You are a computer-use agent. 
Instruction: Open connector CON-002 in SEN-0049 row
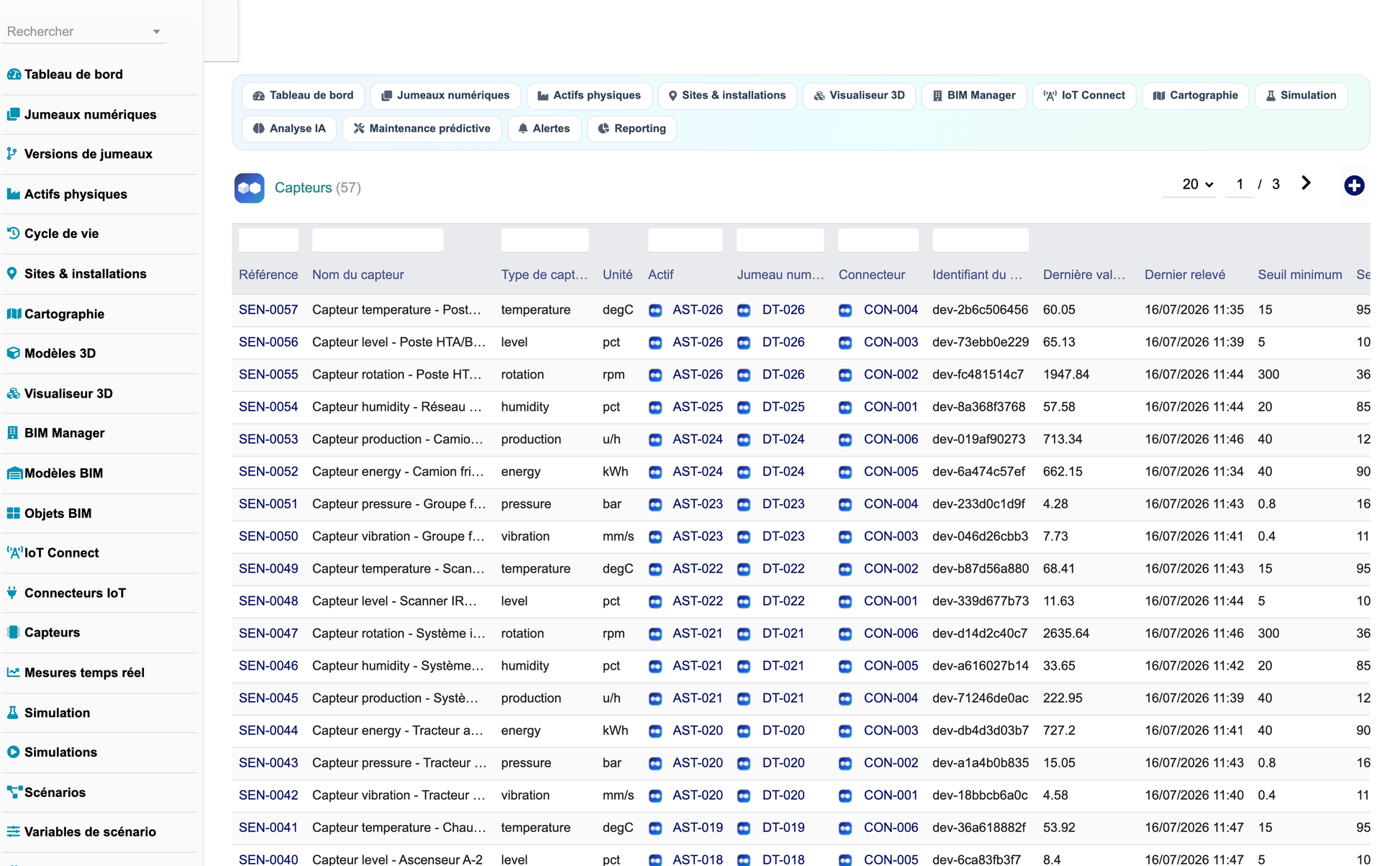point(891,569)
